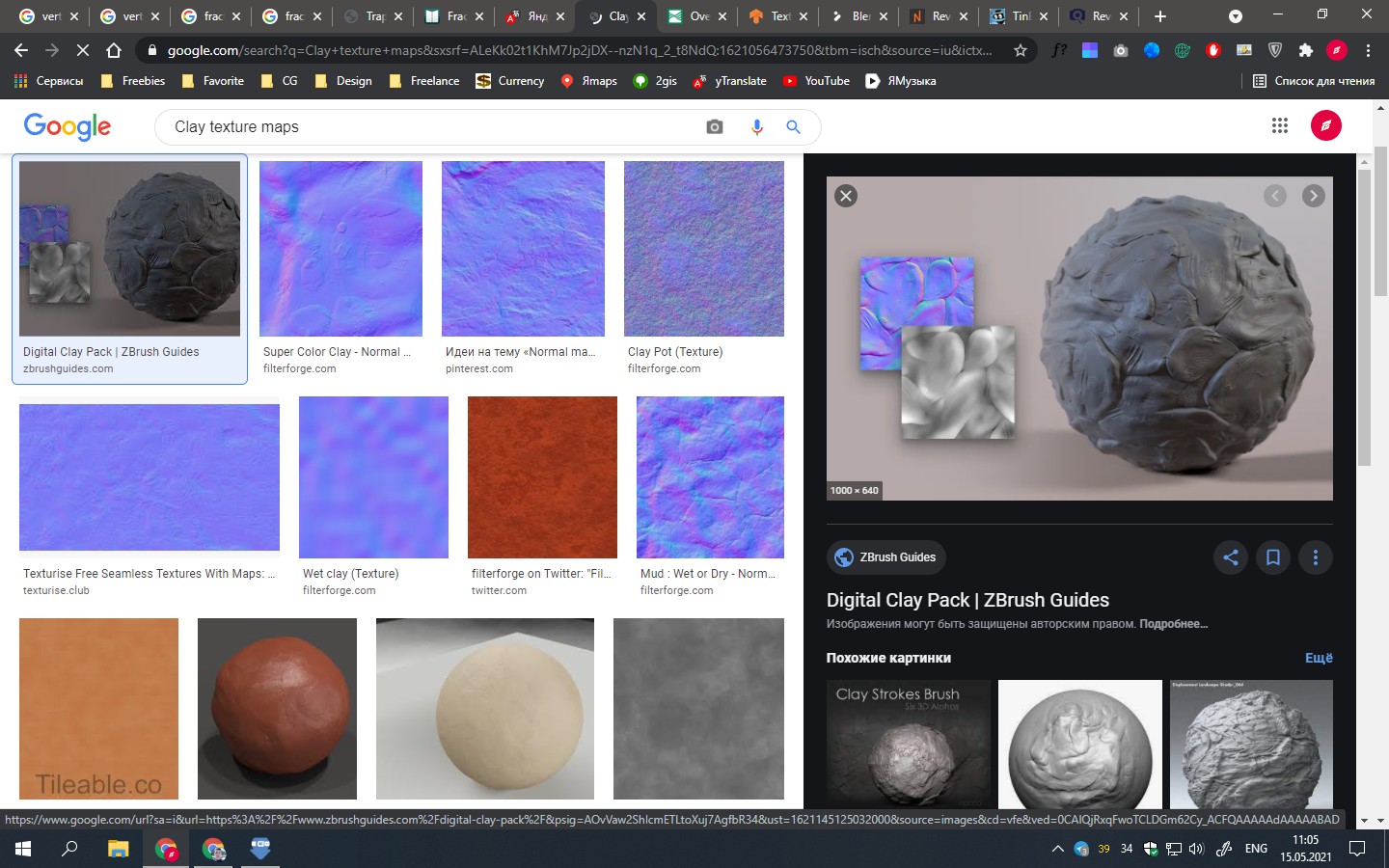The height and width of the screenshot is (868, 1389).
Task: Open the tab search dropdown
Action: point(1236,16)
